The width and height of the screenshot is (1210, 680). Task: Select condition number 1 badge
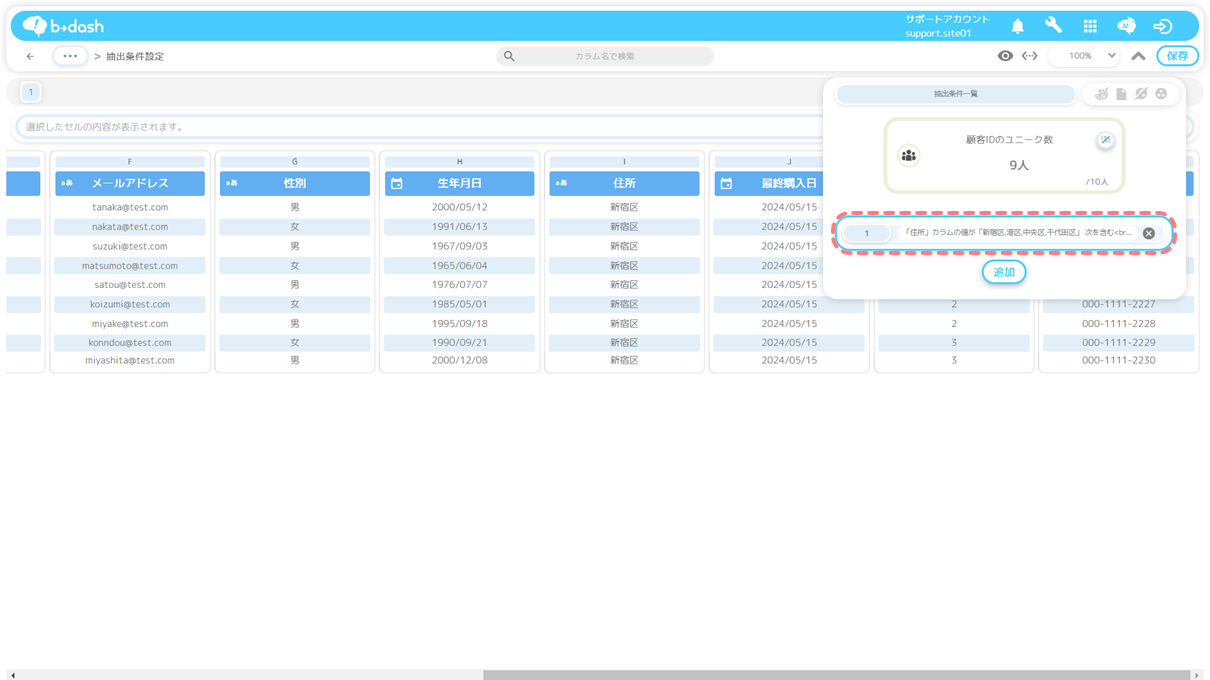[x=867, y=233]
